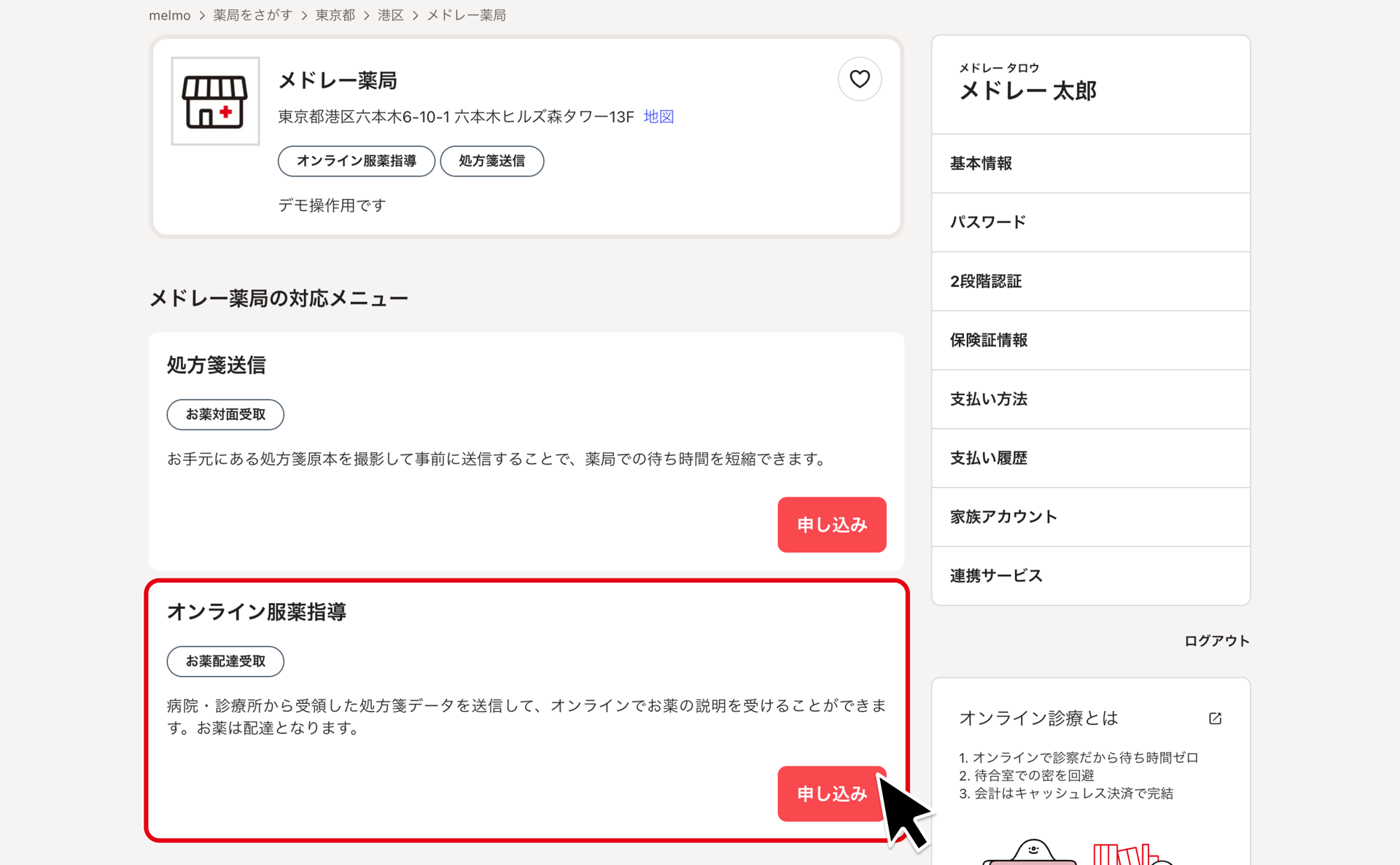Click the 港区 breadcrumb link
Image resolution: width=1400 pixels, height=865 pixels.
pyautogui.click(x=390, y=15)
